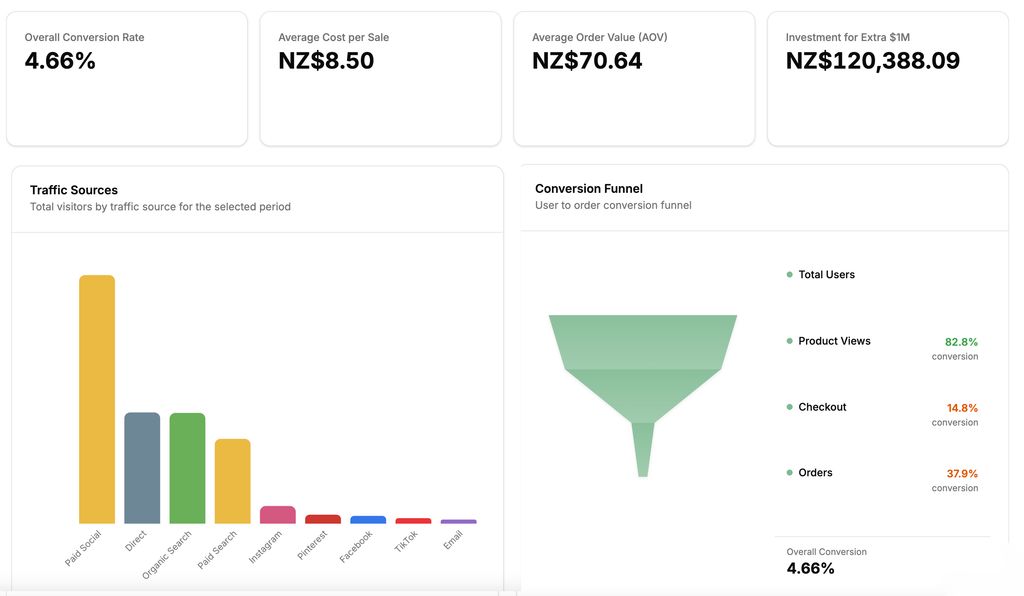Click the narrow funnel stem segment
The width and height of the screenshot is (1024, 596).
643,449
